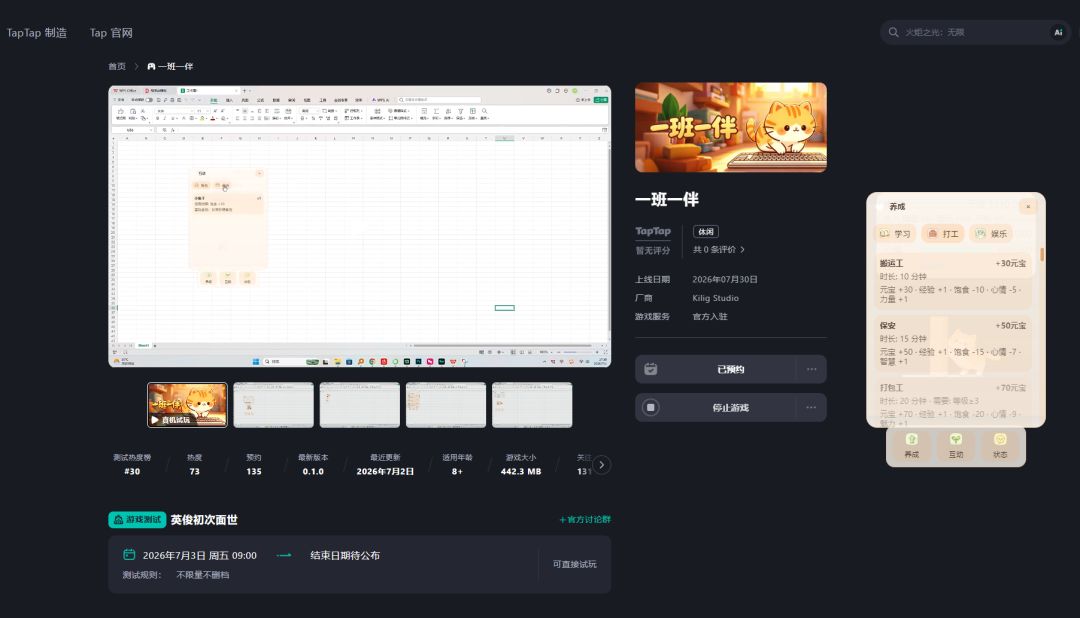The image size is (1080, 618).
Task: Click the search magnifier icon
Action: [x=893, y=32]
